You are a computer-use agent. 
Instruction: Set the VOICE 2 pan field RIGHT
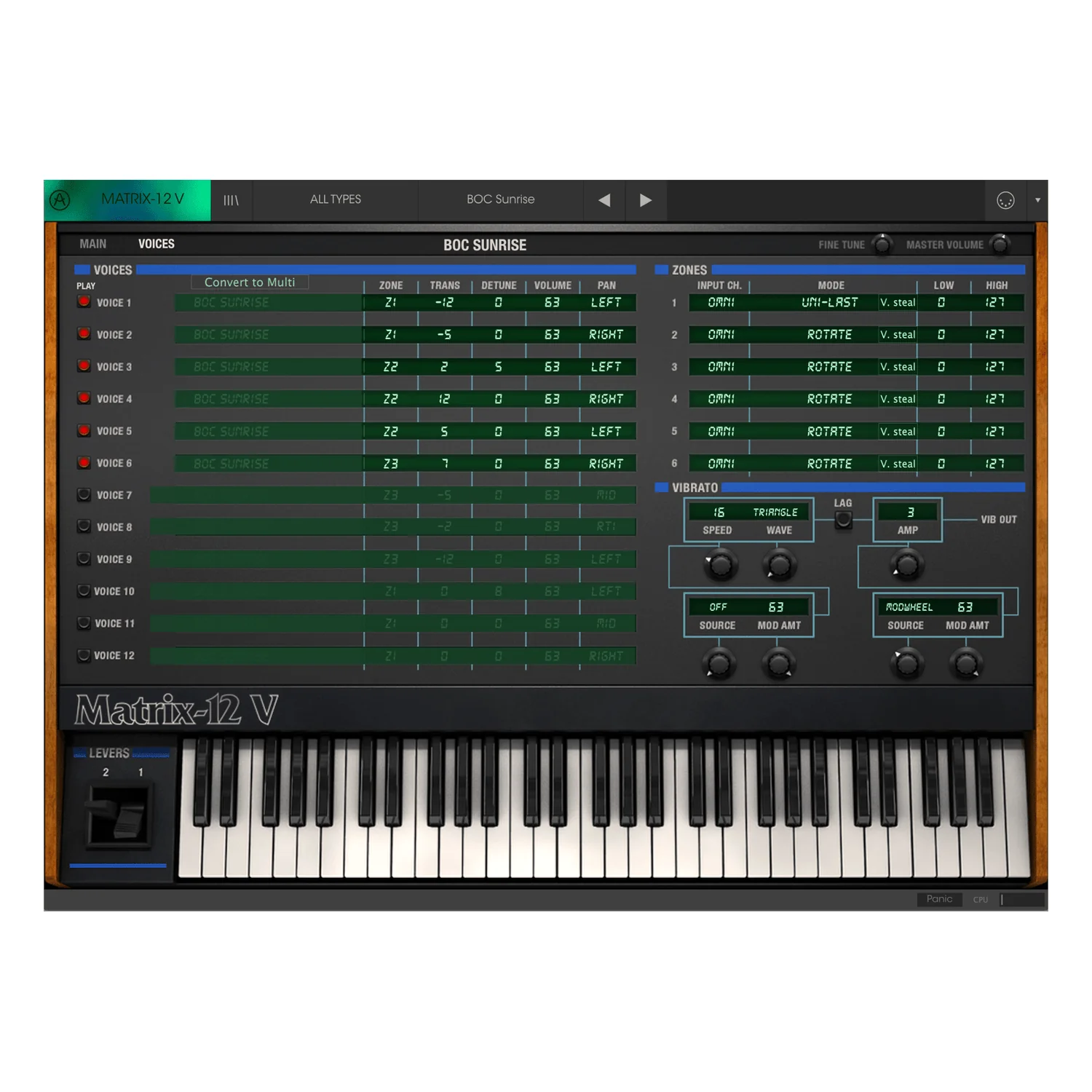tap(606, 335)
